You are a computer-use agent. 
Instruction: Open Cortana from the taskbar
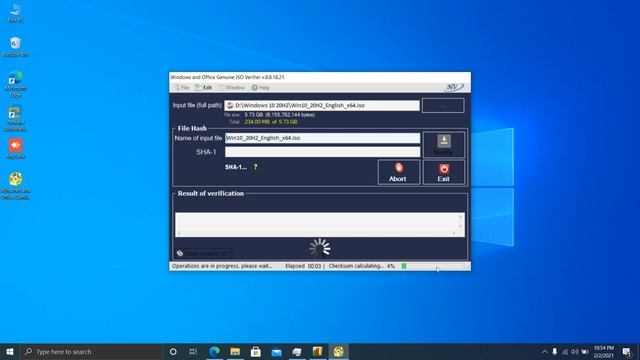coord(173,351)
